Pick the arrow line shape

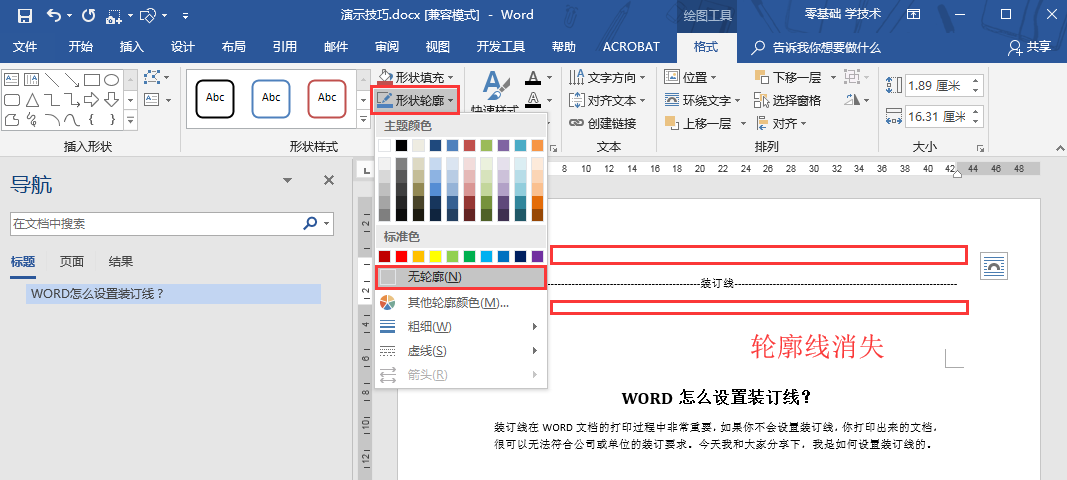pos(71,79)
